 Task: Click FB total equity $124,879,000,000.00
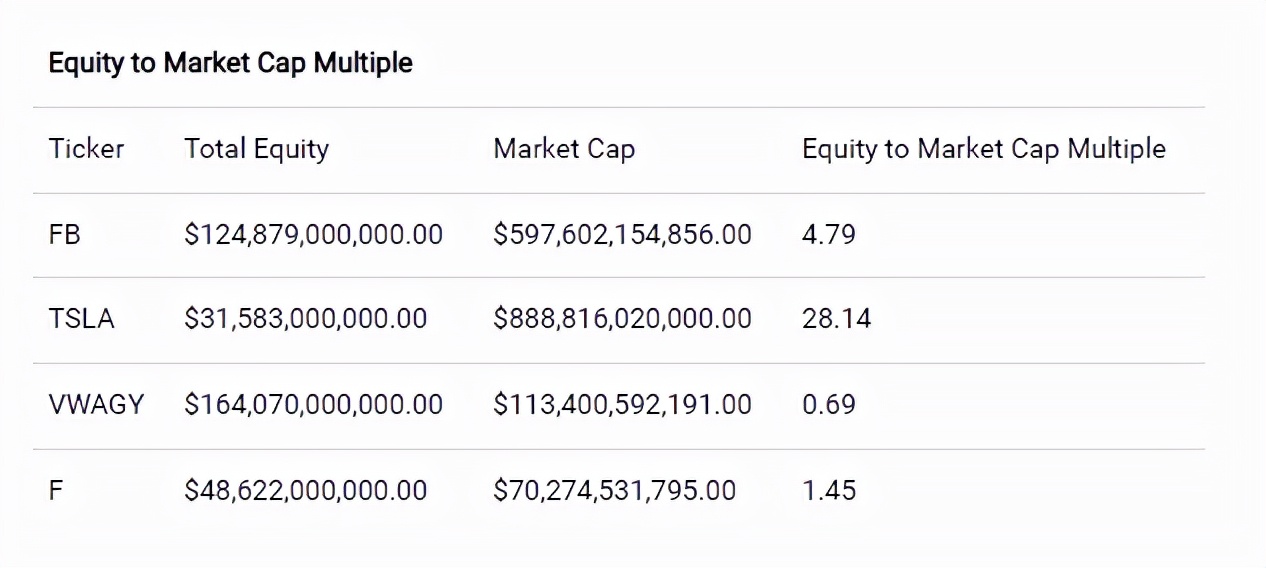point(313,234)
